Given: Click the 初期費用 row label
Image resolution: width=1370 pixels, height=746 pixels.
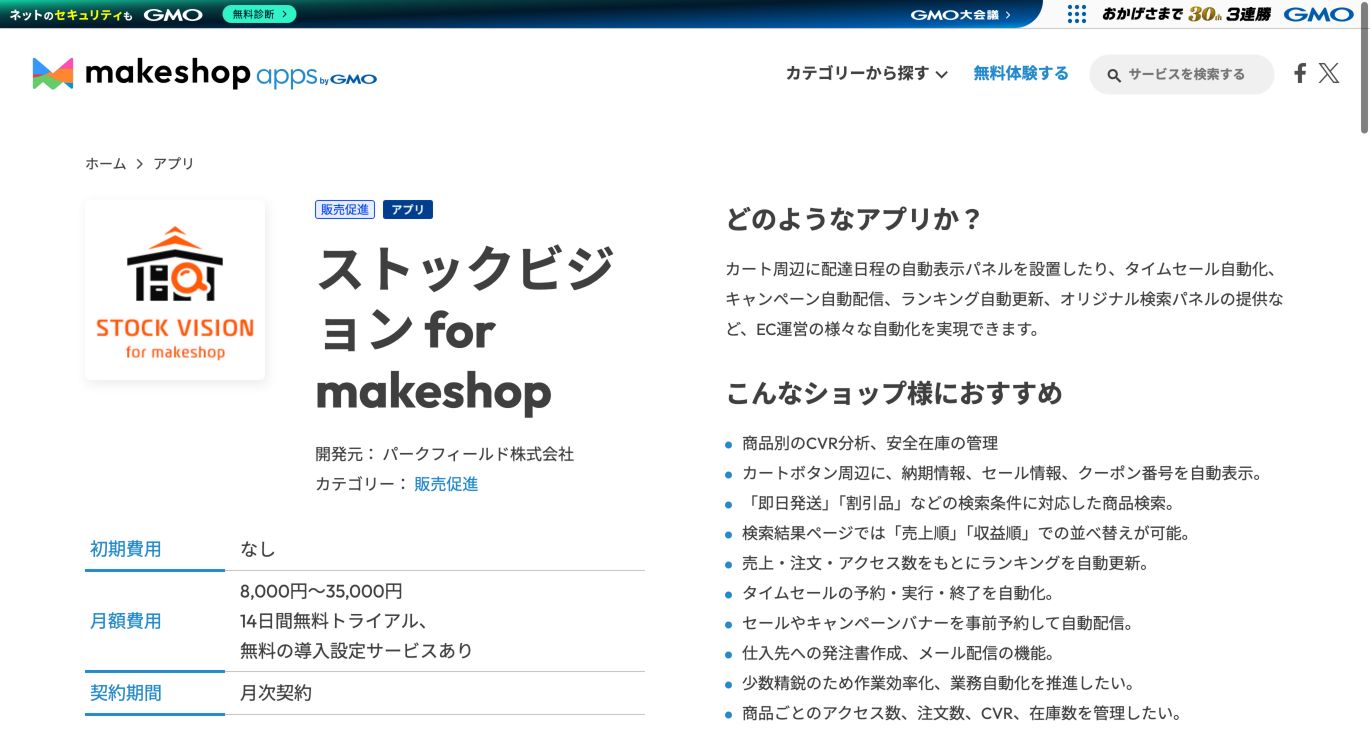Looking at the screenshot, I should pos(126,549).
